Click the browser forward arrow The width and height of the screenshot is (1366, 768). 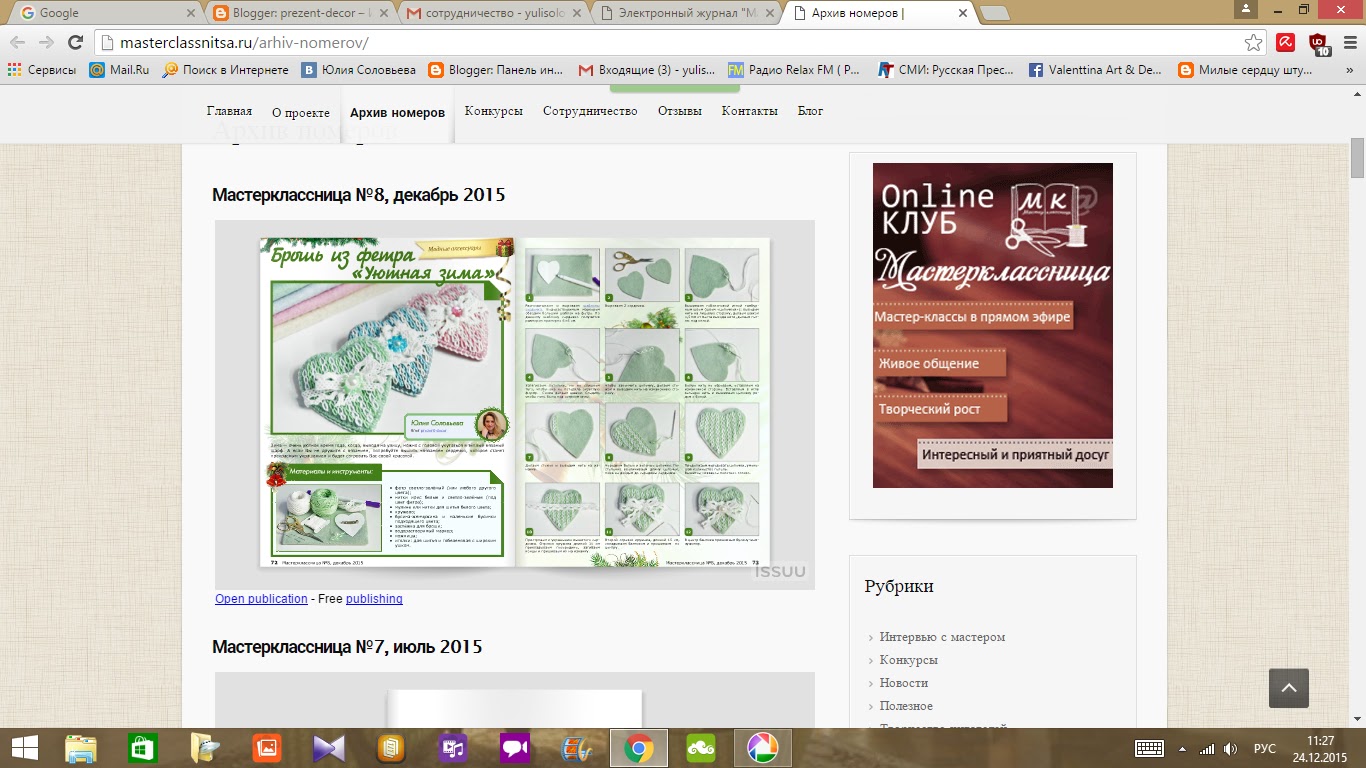click(x=46, y=42)
